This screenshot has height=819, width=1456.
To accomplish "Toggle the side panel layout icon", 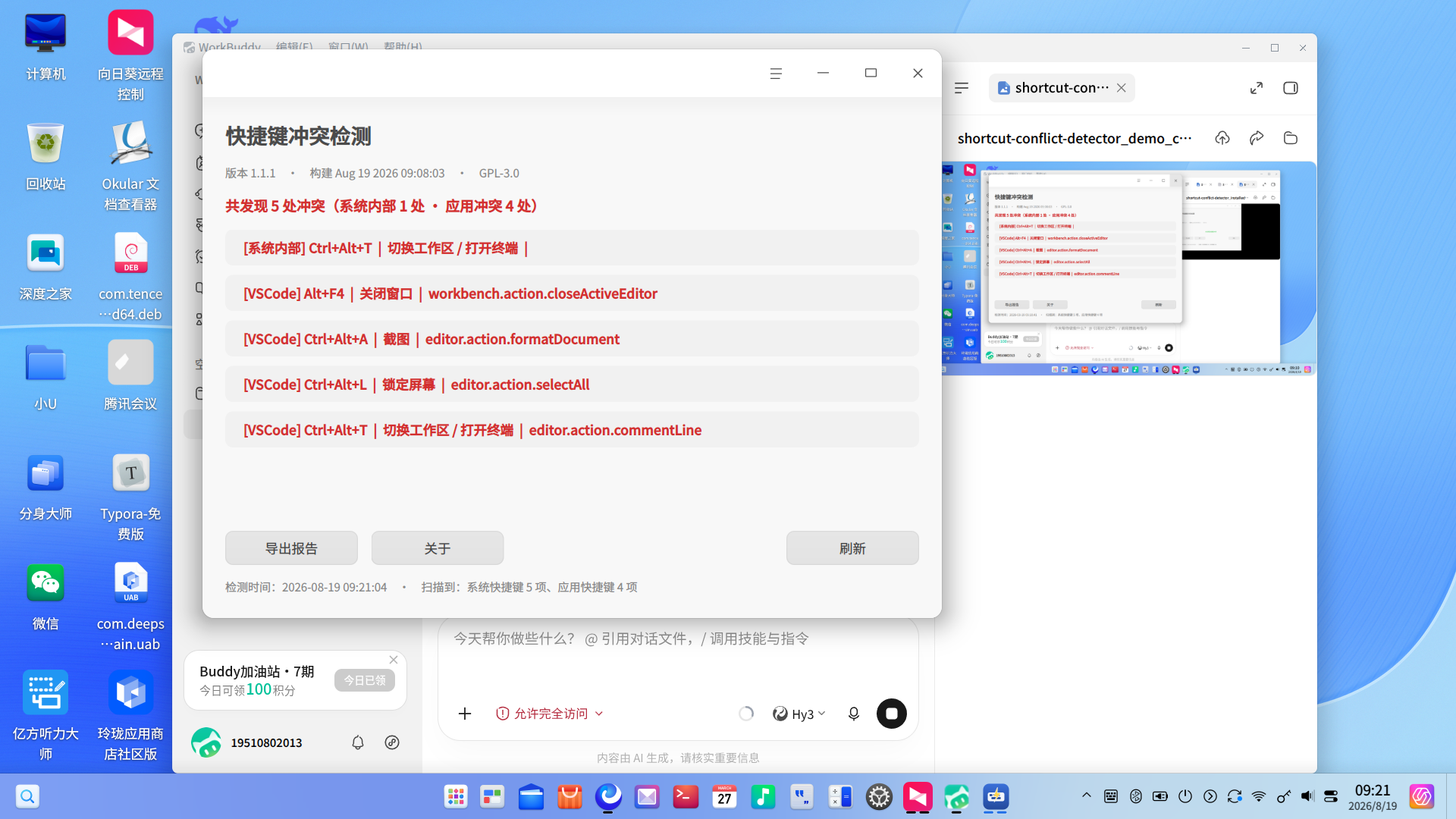I will point(1291,88).
